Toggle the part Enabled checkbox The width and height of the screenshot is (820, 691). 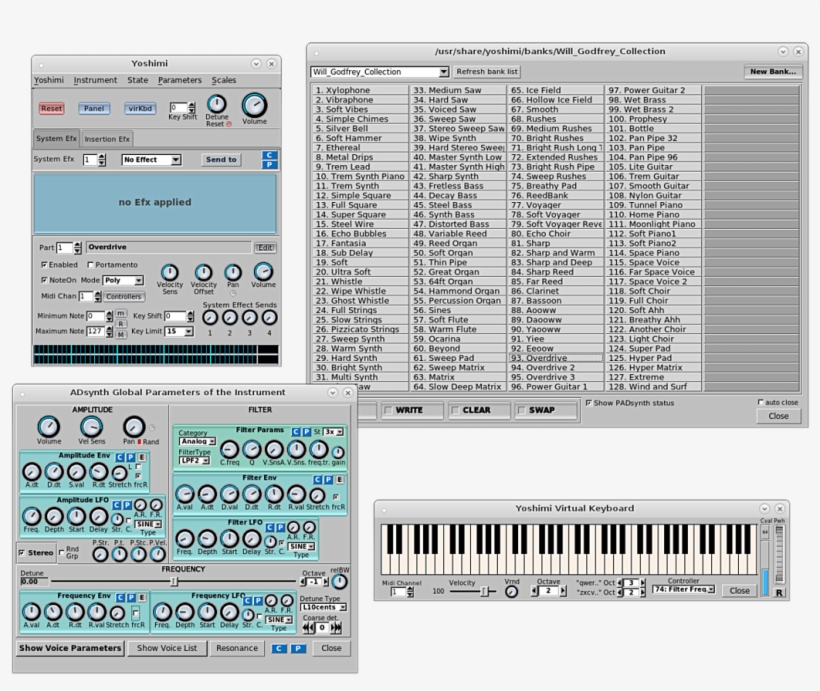44,265
